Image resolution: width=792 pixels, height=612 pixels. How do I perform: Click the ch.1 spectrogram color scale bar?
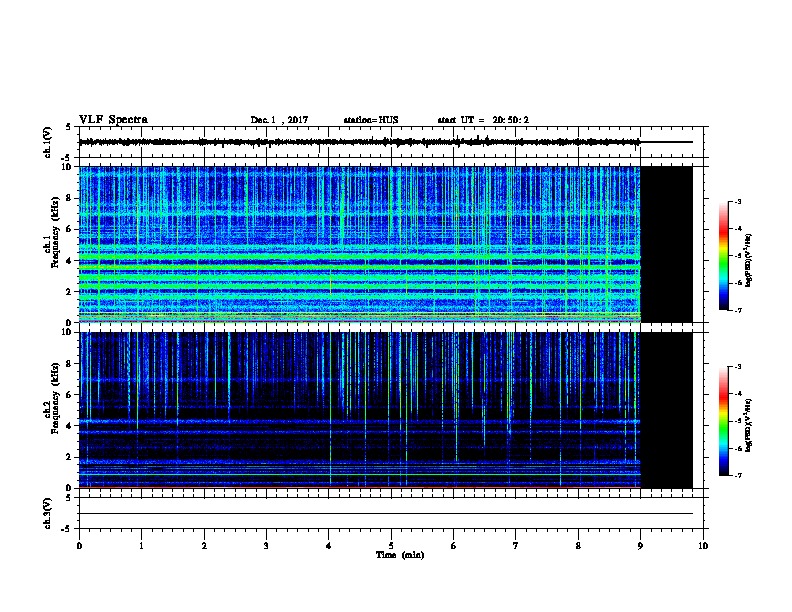724,256
